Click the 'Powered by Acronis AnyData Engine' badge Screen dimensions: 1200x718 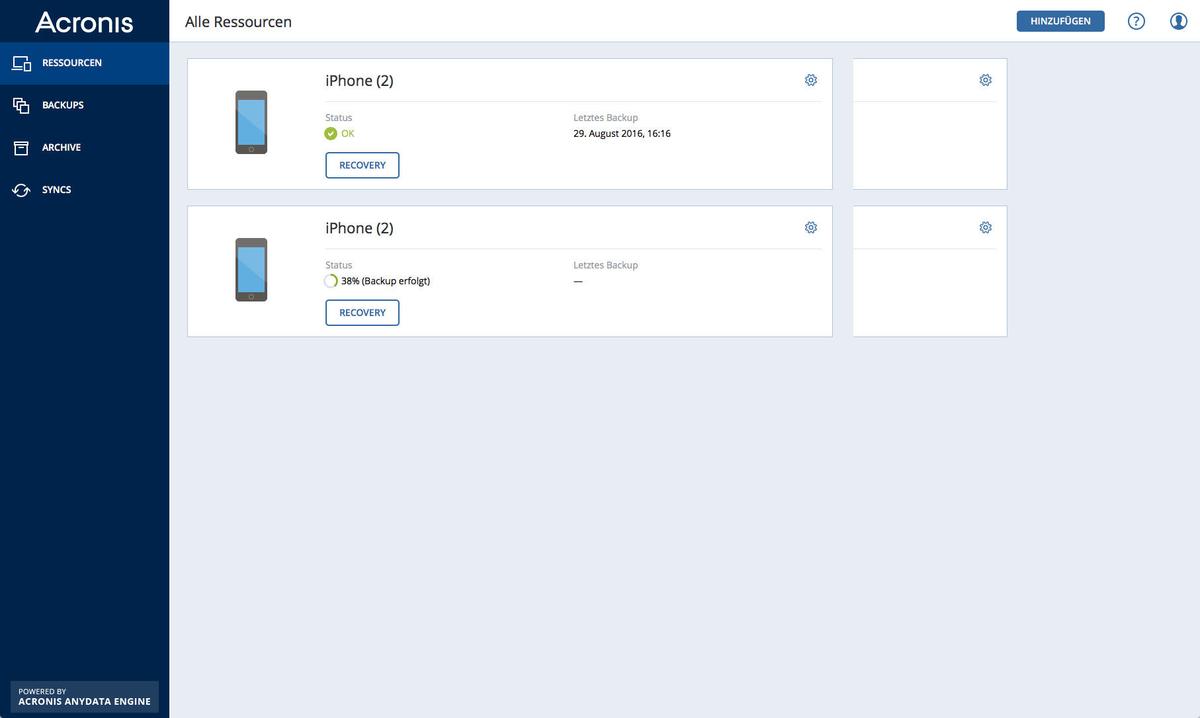point(84,697)
